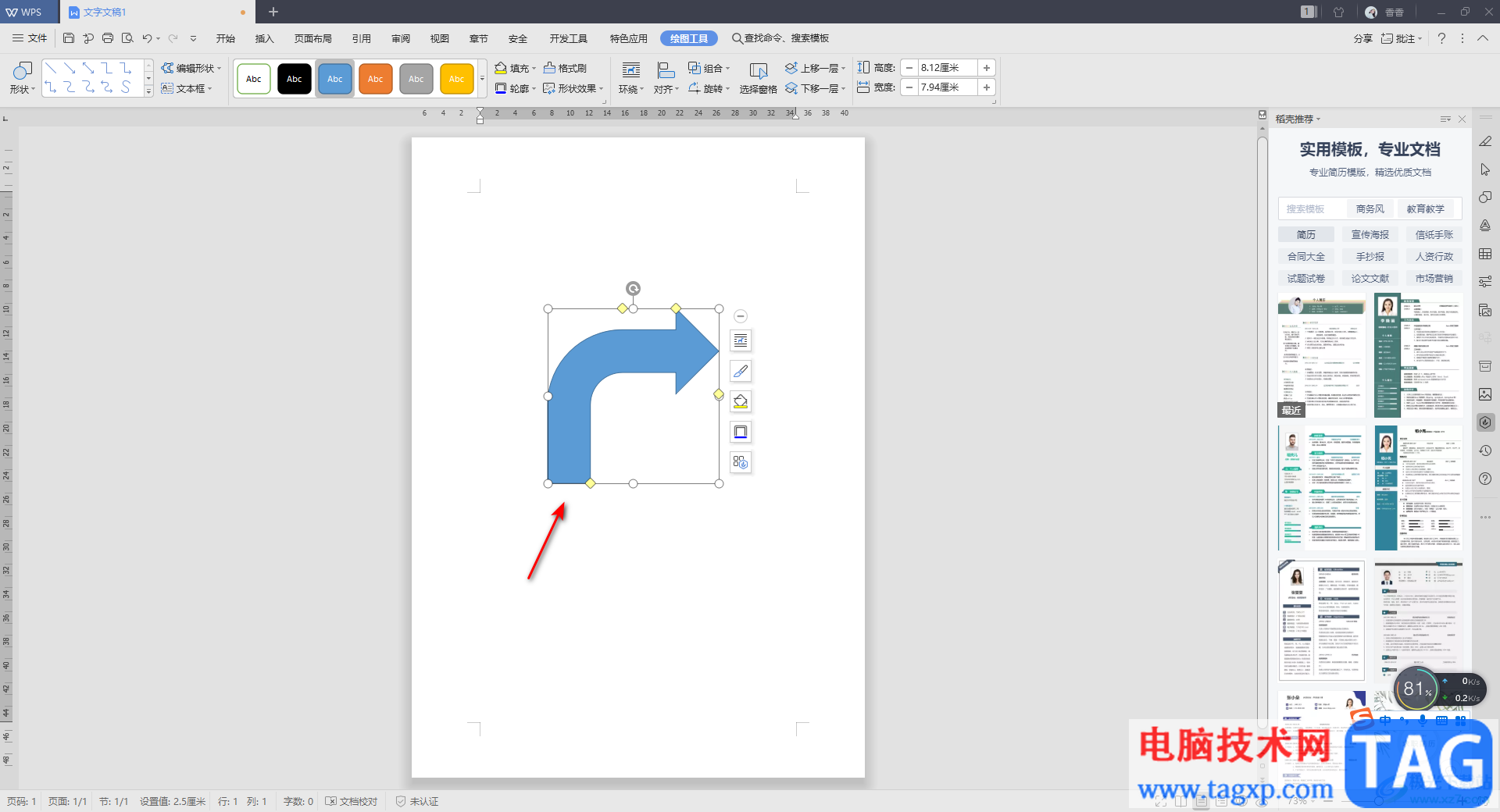
Task: Click the print icon in quick toolbar
Action: [108, 38]
